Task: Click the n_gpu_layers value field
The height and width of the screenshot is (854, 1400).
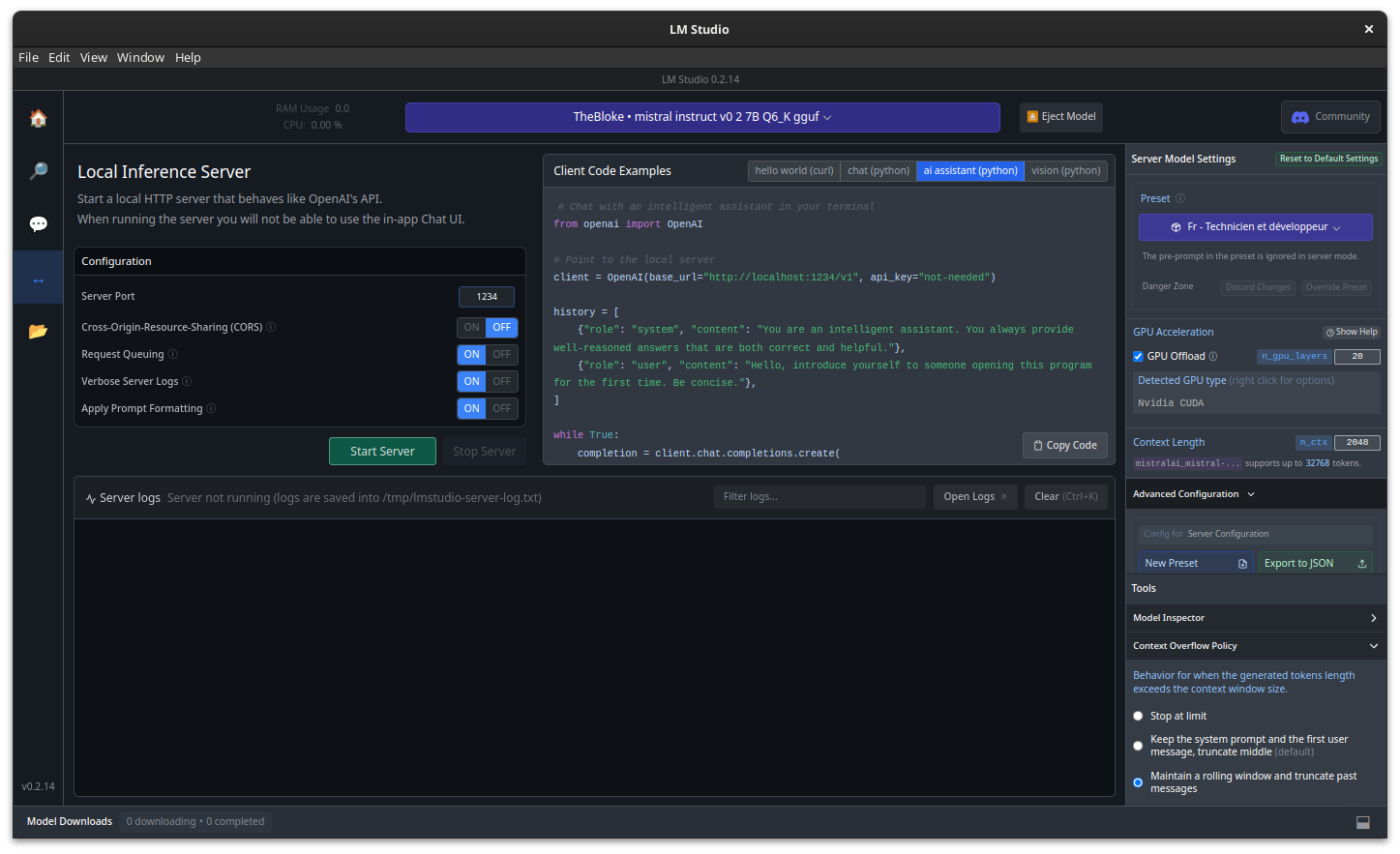Action: (1356, 357)
